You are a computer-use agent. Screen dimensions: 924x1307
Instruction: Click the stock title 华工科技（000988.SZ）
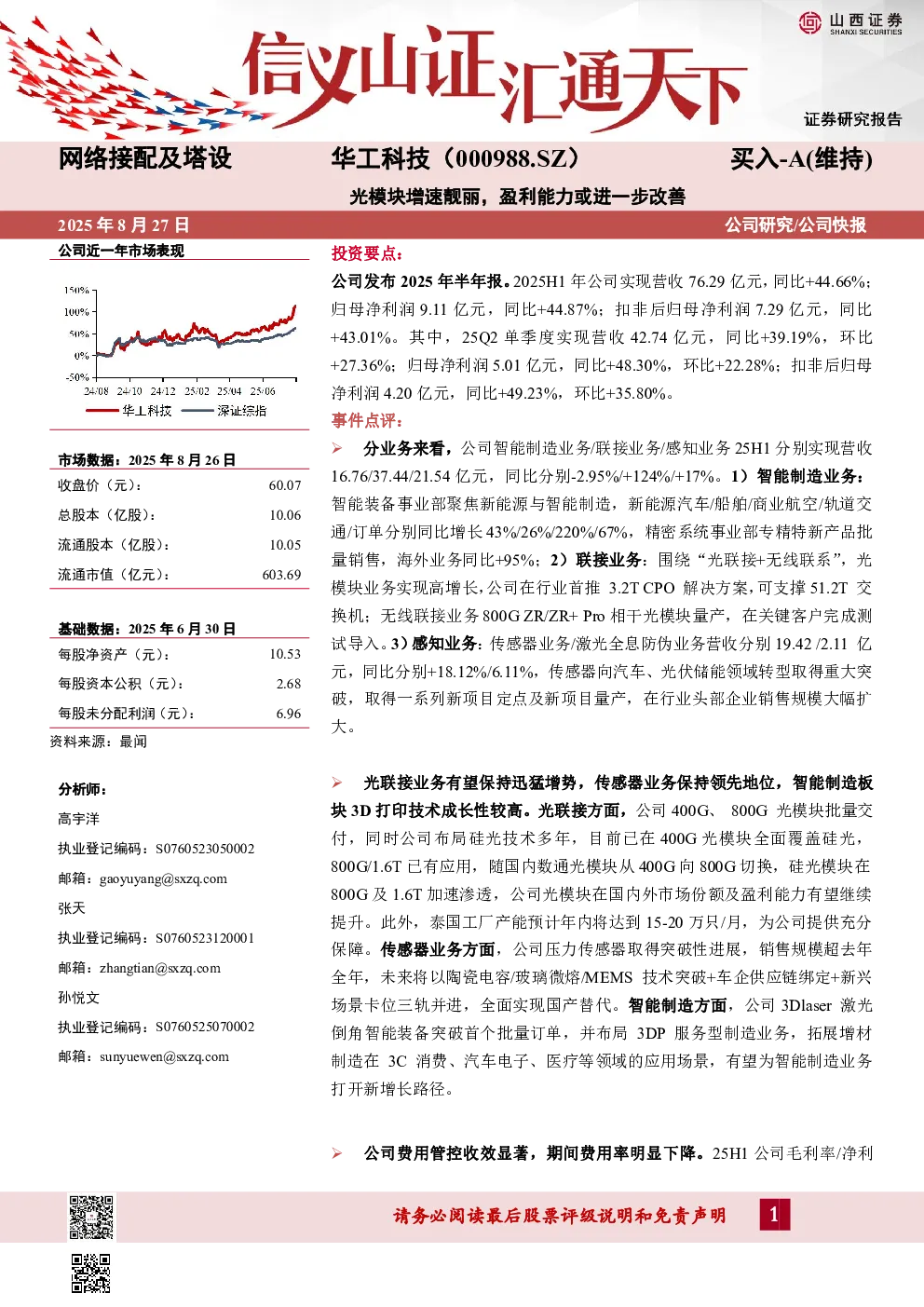coord(458,158)
